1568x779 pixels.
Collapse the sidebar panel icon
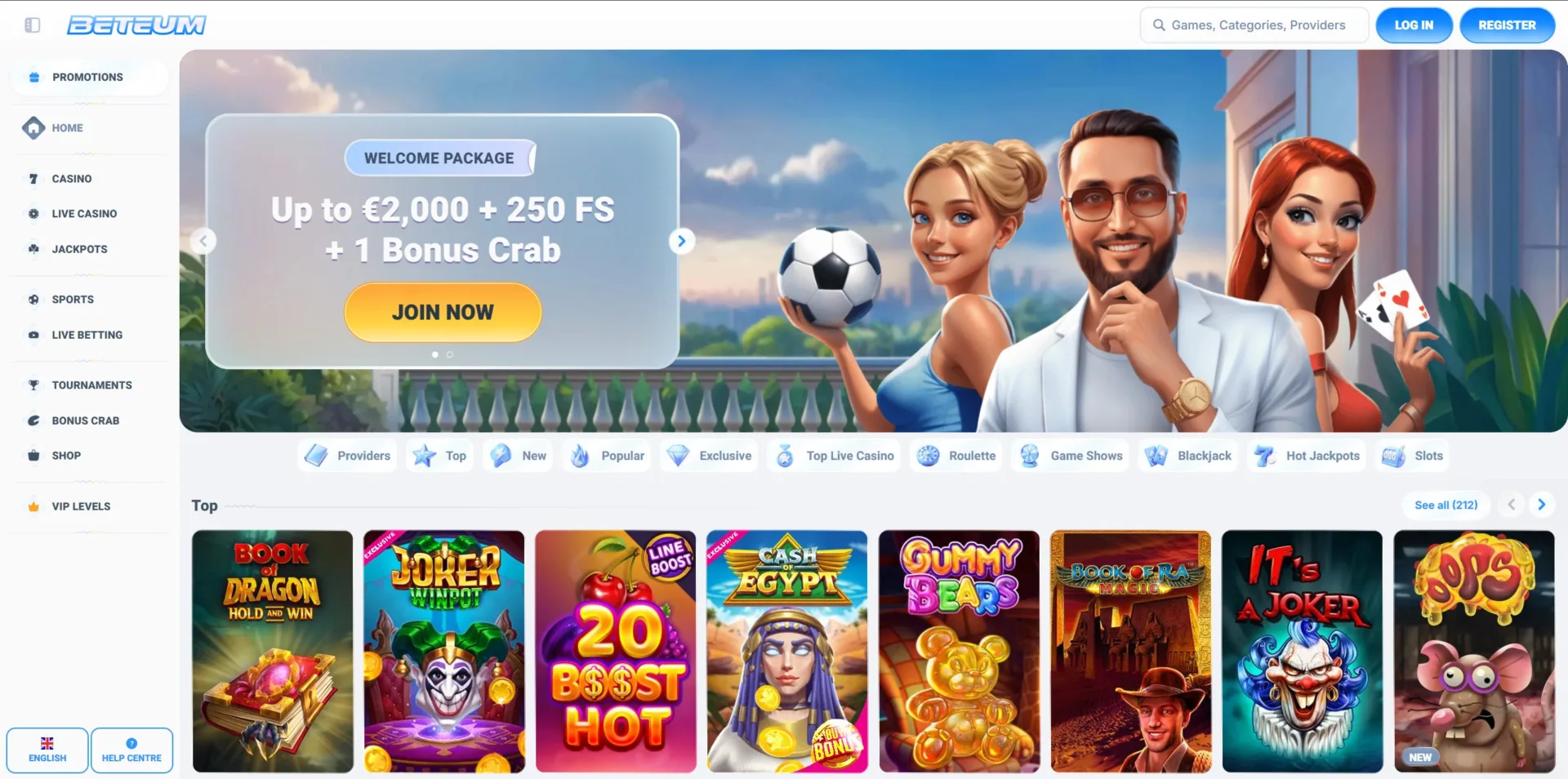[33, 25]
